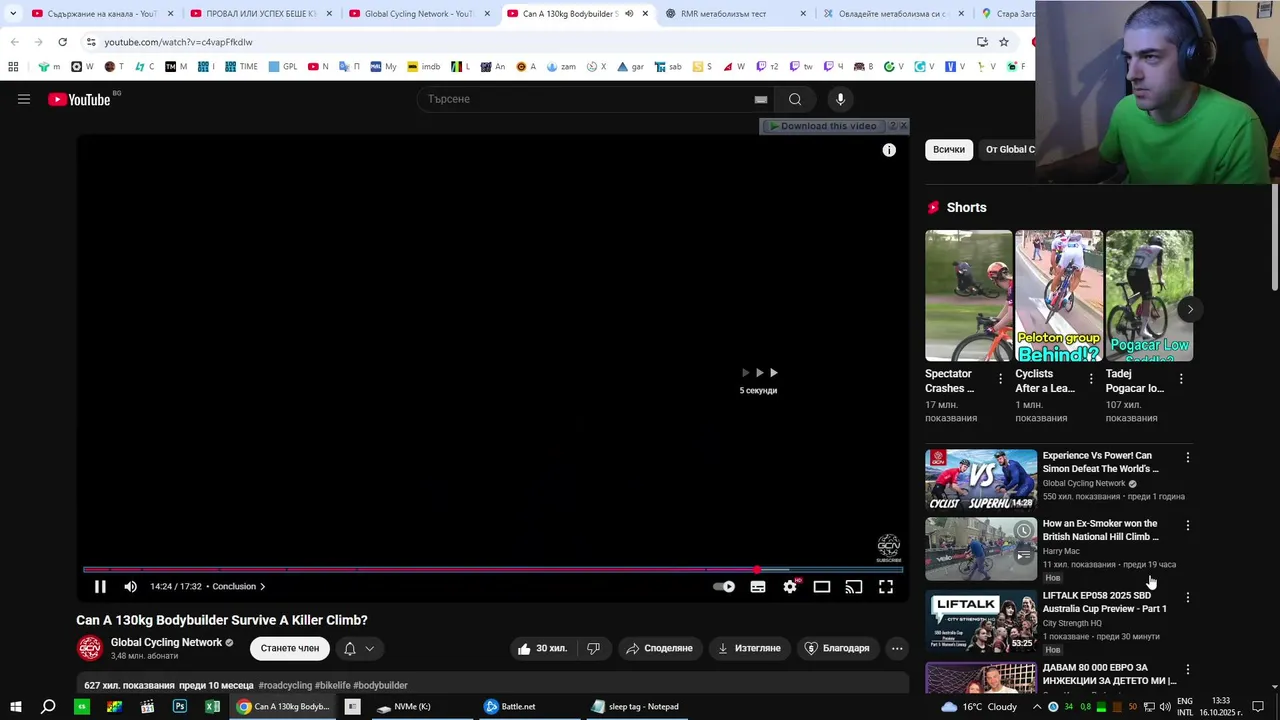This screenshot has width=1280, height=720.
Task: Select the 'Всички' filter chip
Action: coord(949,150)
